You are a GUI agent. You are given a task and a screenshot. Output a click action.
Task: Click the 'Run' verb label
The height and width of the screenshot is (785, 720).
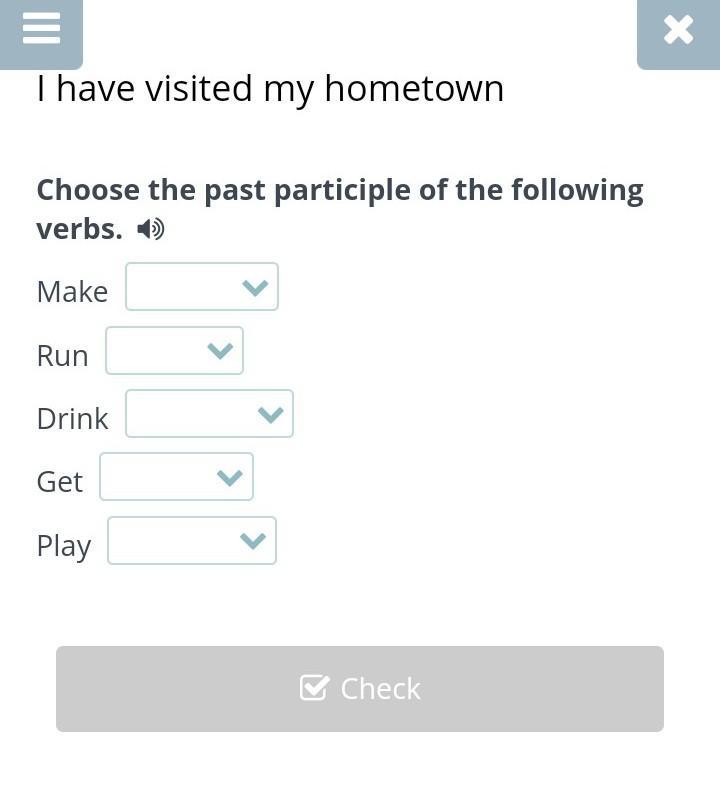click(62, 355)
